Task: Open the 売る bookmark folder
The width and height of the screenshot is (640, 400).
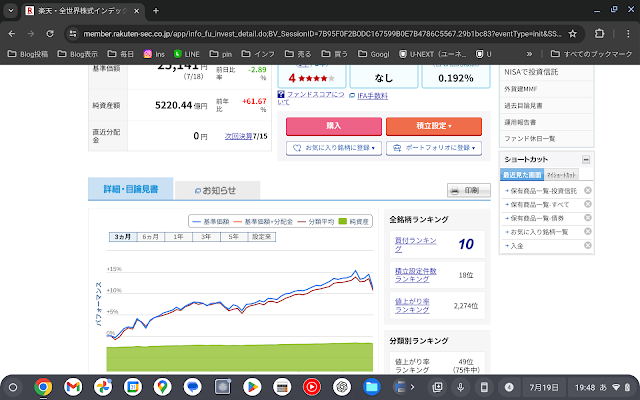Action: pyautogui.click(x=298, y=54)
